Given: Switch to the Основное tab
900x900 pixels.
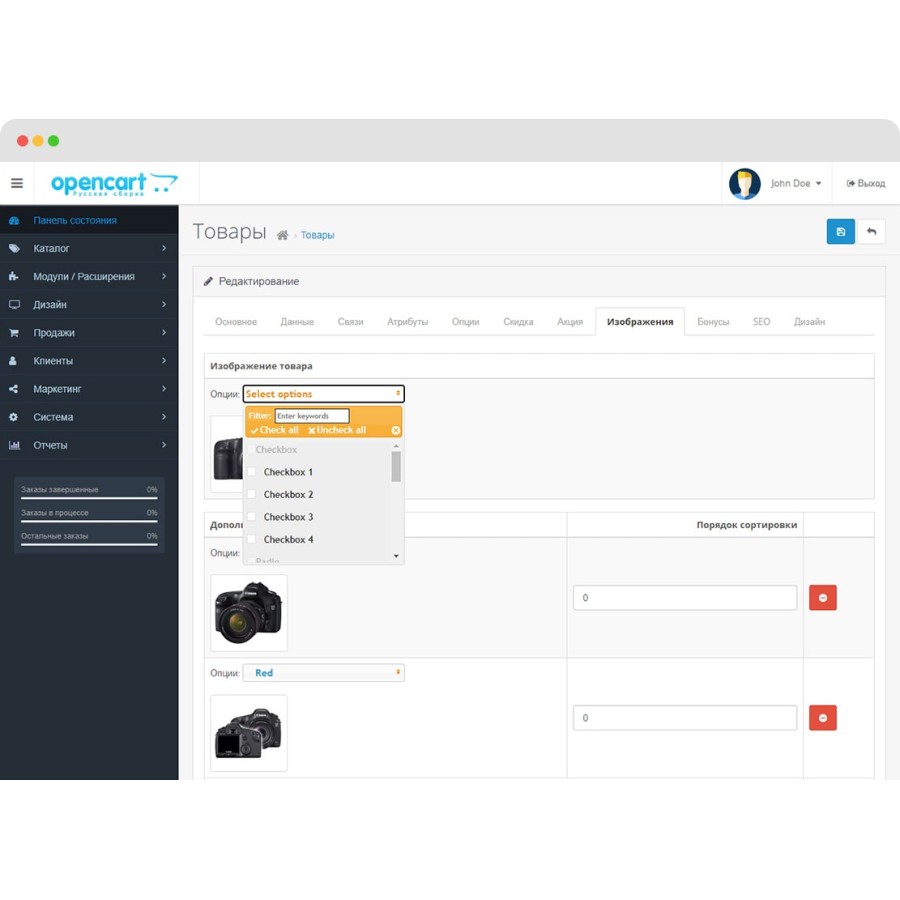Looking at the screenshot, I should (236, 322).
